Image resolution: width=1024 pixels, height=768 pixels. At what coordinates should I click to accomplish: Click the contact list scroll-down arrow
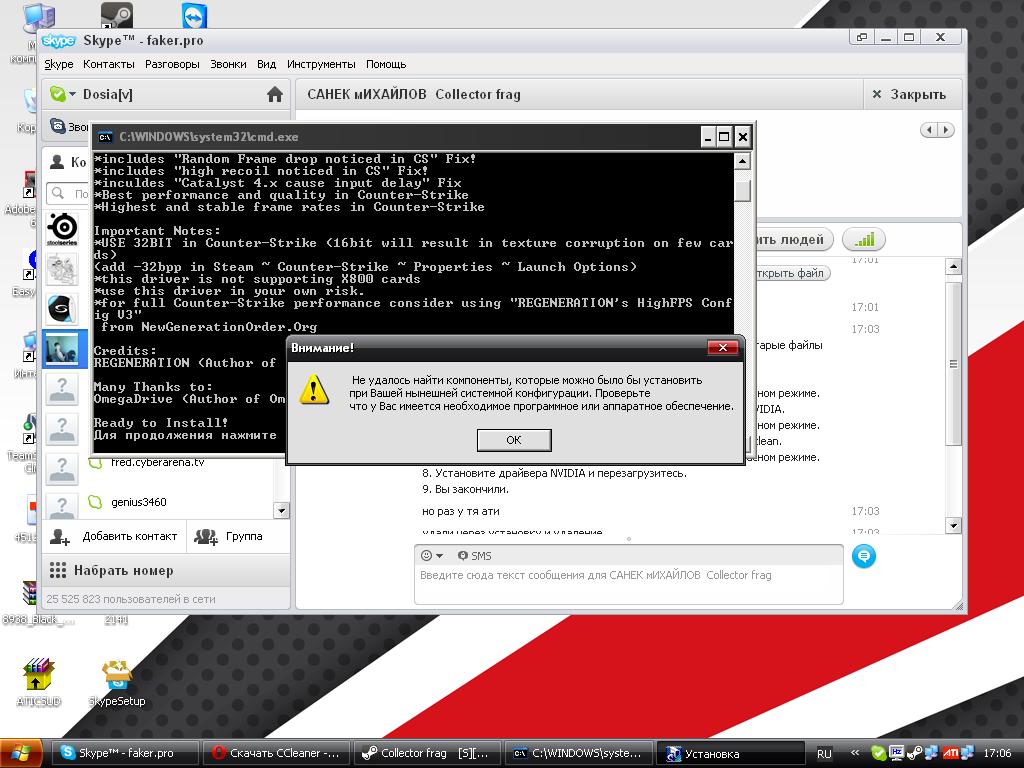pos(281,510)
